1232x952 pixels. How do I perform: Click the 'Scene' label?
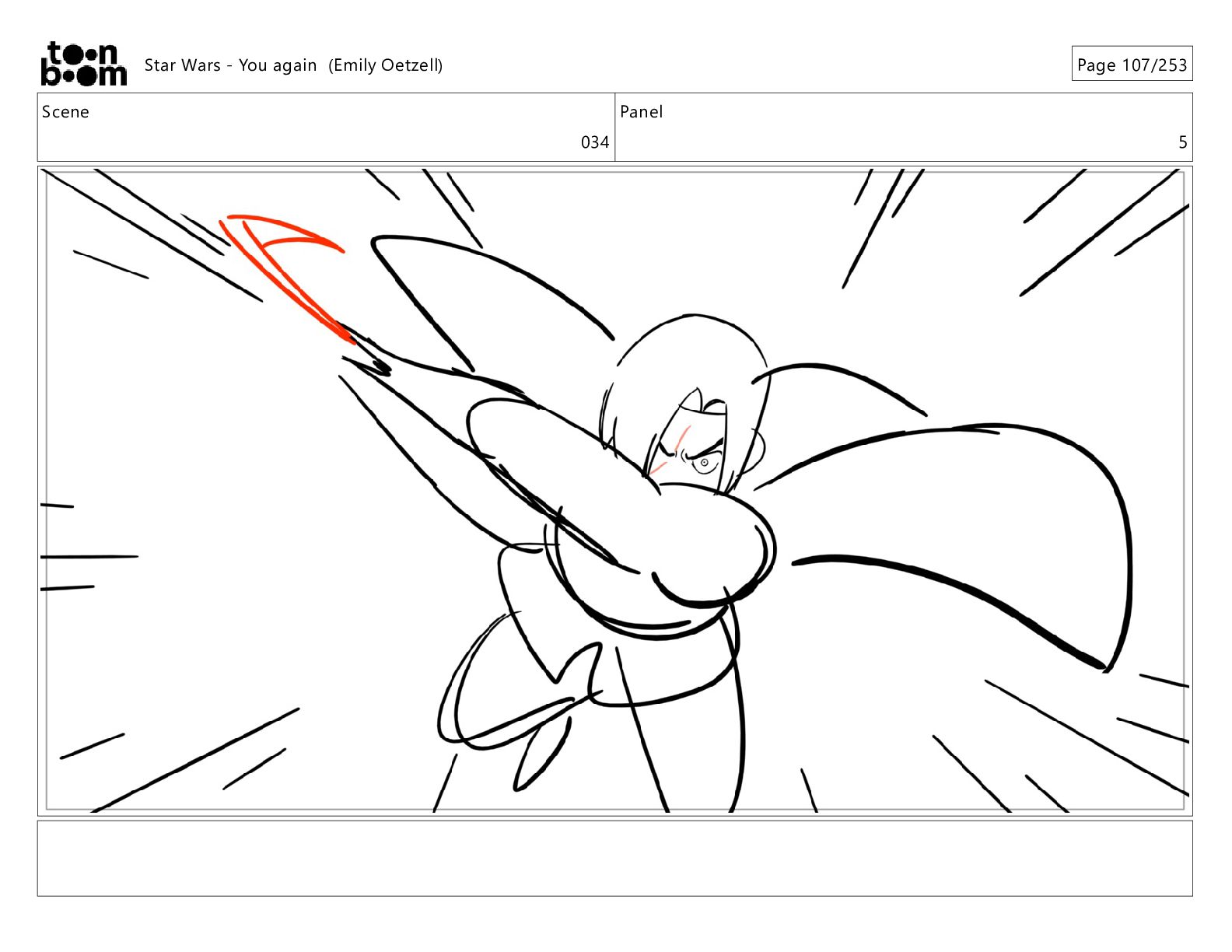(x=65, y=112)
